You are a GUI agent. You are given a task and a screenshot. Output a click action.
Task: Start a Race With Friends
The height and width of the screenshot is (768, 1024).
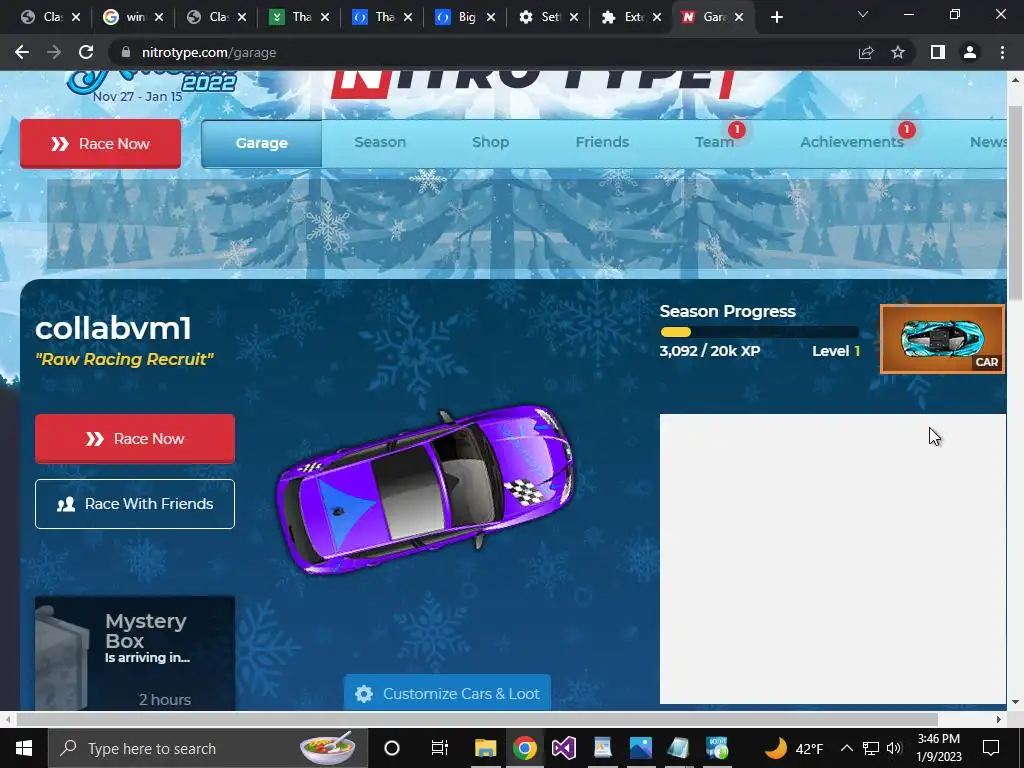coord(135,504)
